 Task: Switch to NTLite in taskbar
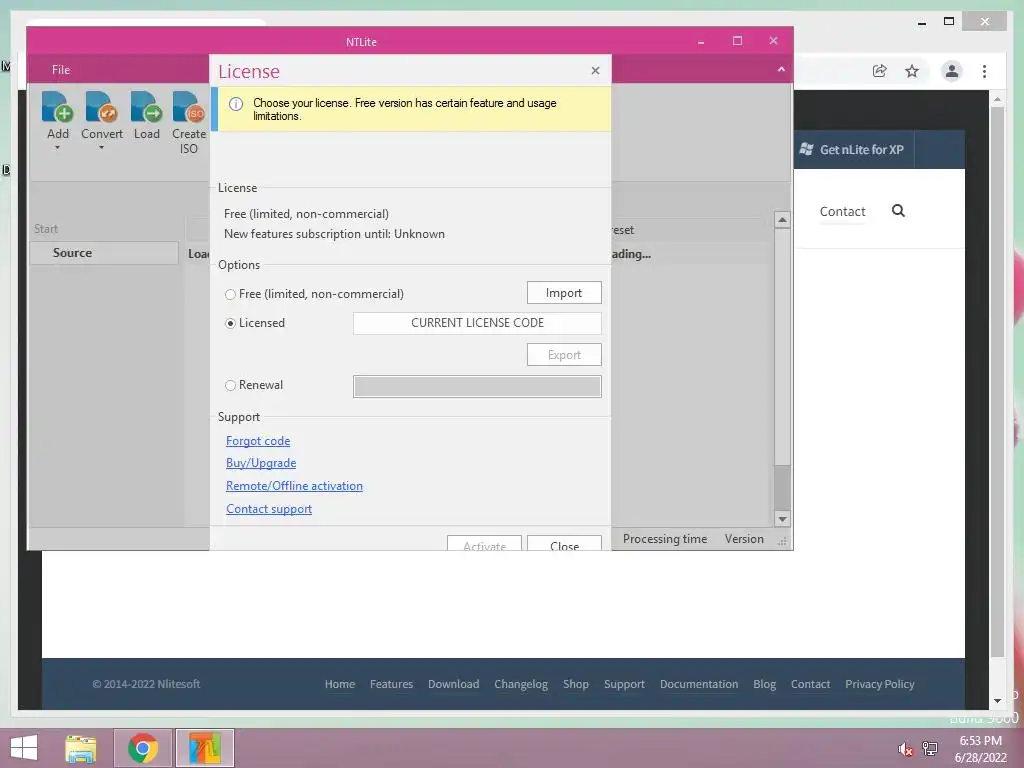click(x=204, y=748)
